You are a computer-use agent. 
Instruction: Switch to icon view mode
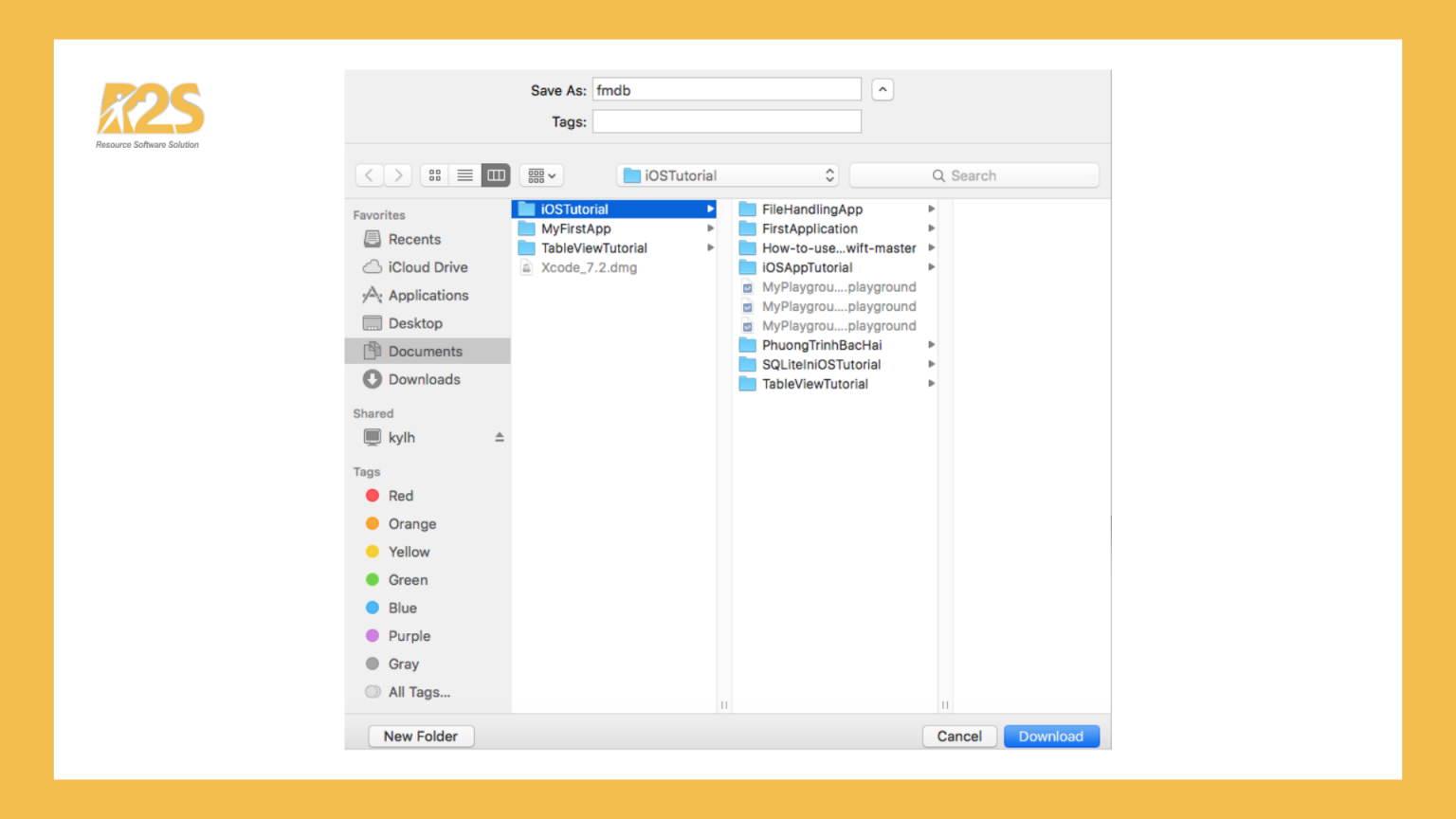pos(434,174)
